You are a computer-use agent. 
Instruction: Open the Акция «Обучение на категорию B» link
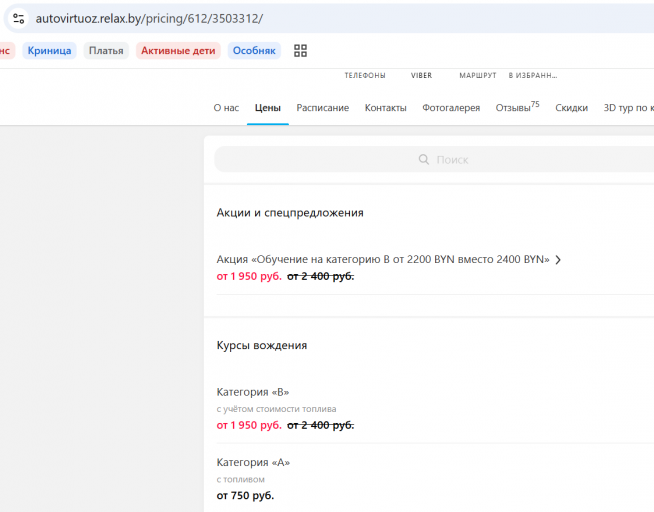pyautogui.click(x=383, y=259)
